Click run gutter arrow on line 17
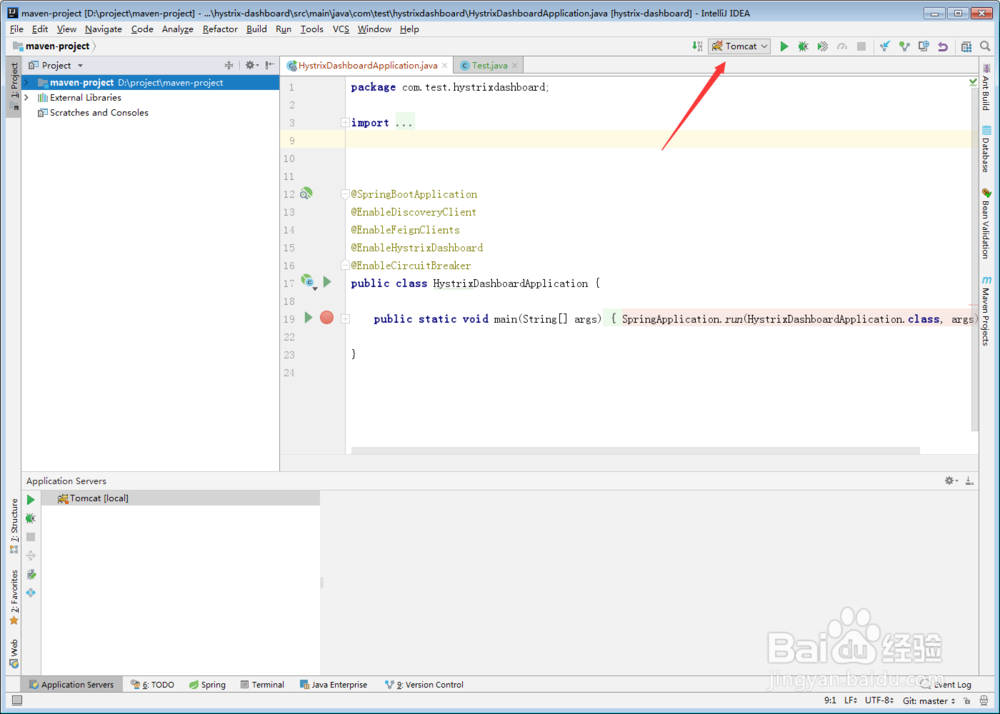Image resolution: width=1000 pixels, height=714 pixels. [327, 282]
